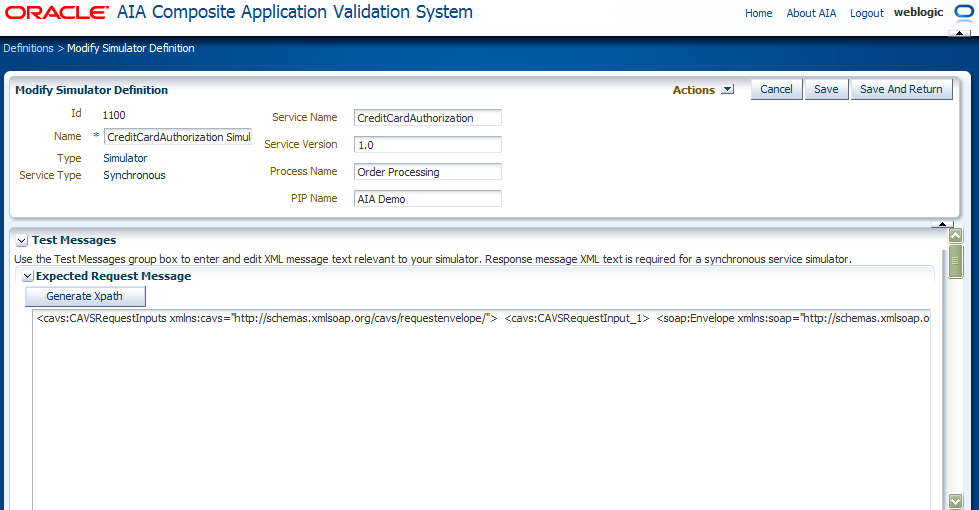Click the Id value 1100

click(114, 115)
